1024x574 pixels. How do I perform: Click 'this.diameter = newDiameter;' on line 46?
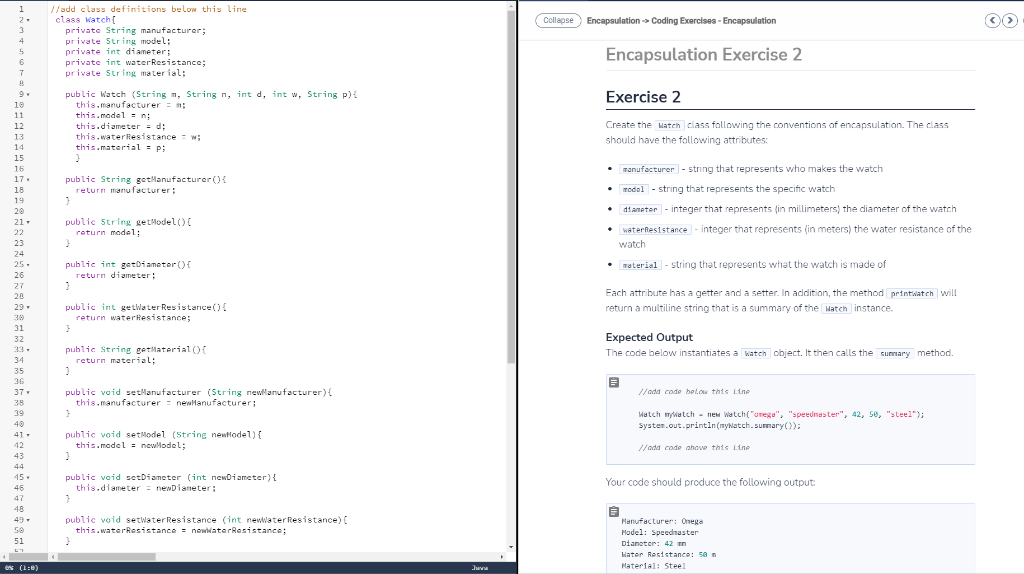pyautogui.click(x=146, y=488)
